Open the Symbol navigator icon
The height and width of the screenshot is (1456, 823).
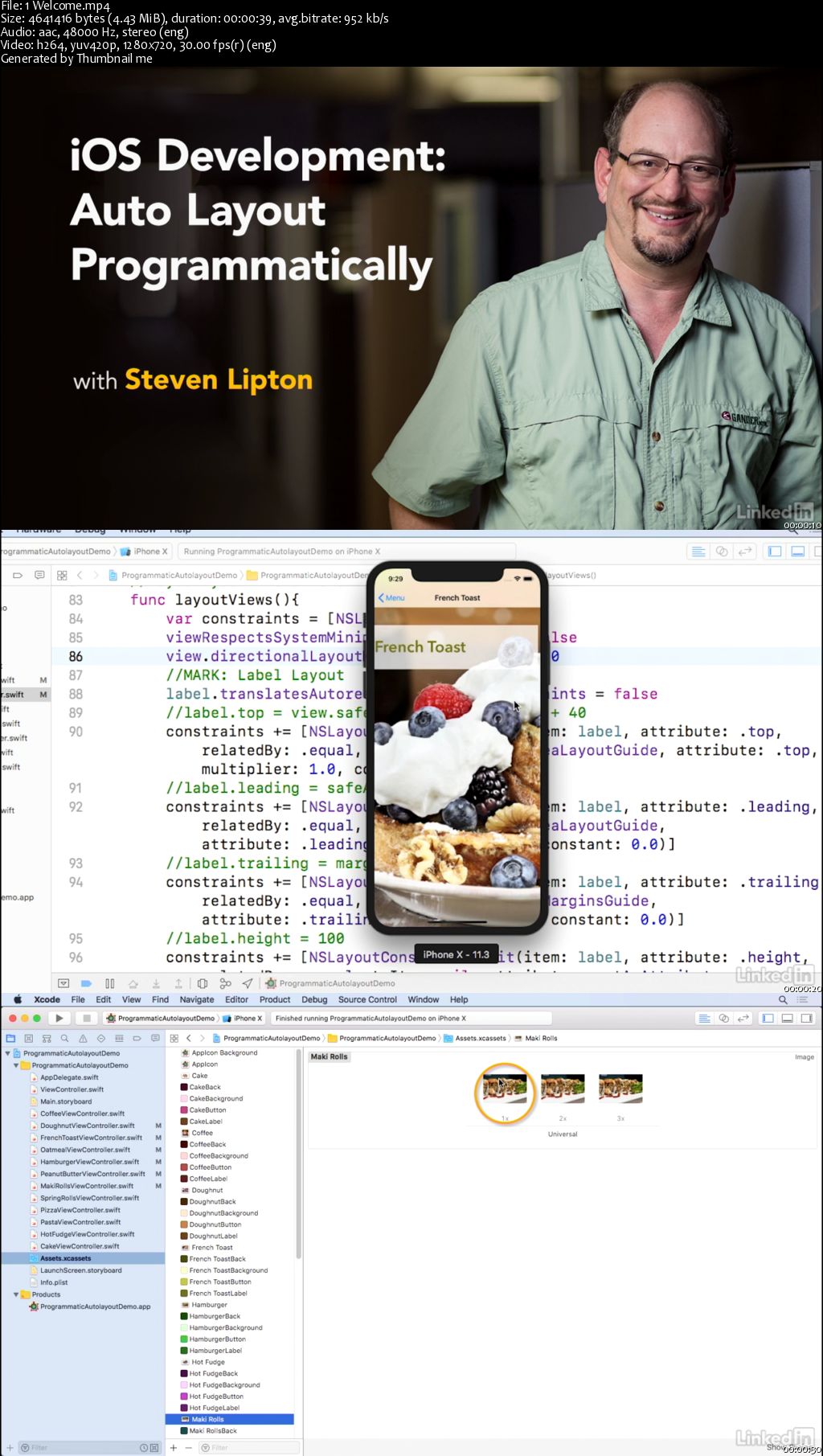point(47,1038)
